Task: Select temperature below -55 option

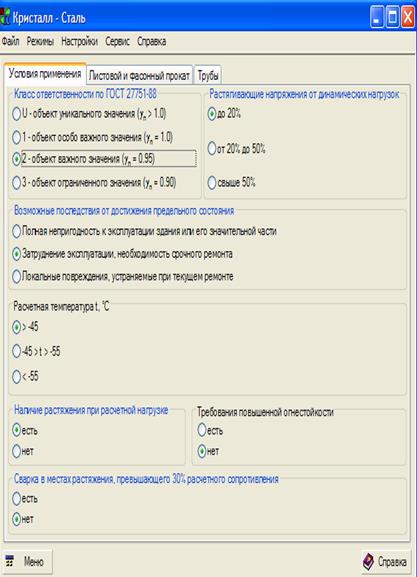Action: [16, 376]
